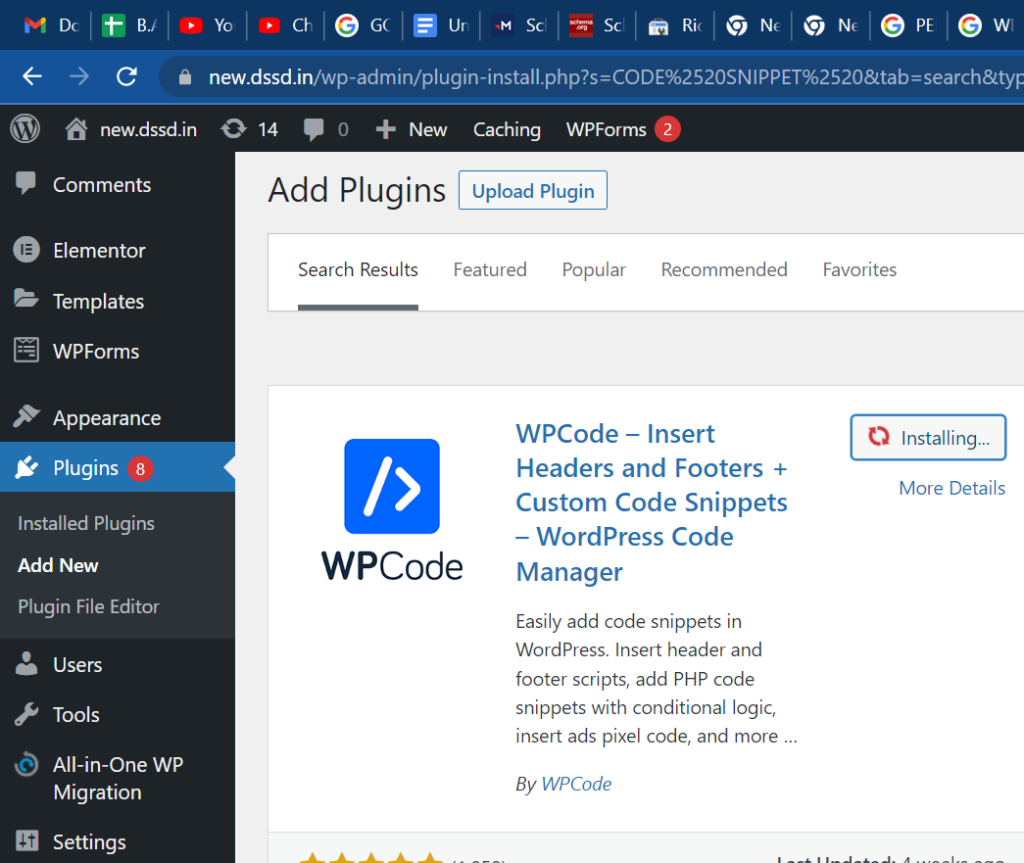Click the Elementor sidebar icon
The image size is (1024, 863).
pos(26,250)
